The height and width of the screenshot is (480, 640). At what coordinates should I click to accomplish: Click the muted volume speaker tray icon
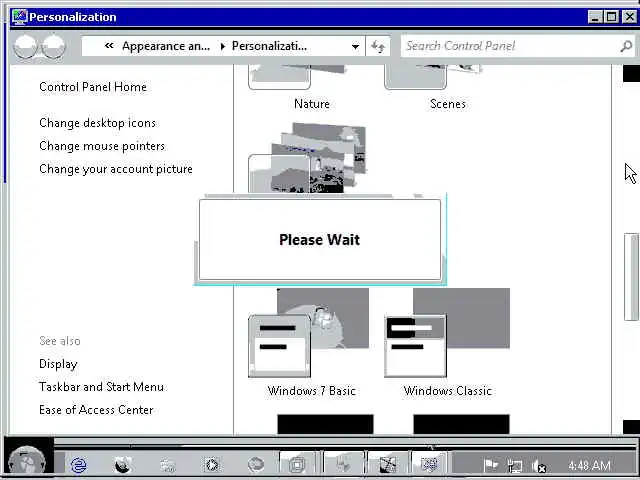tap(539, 465)
